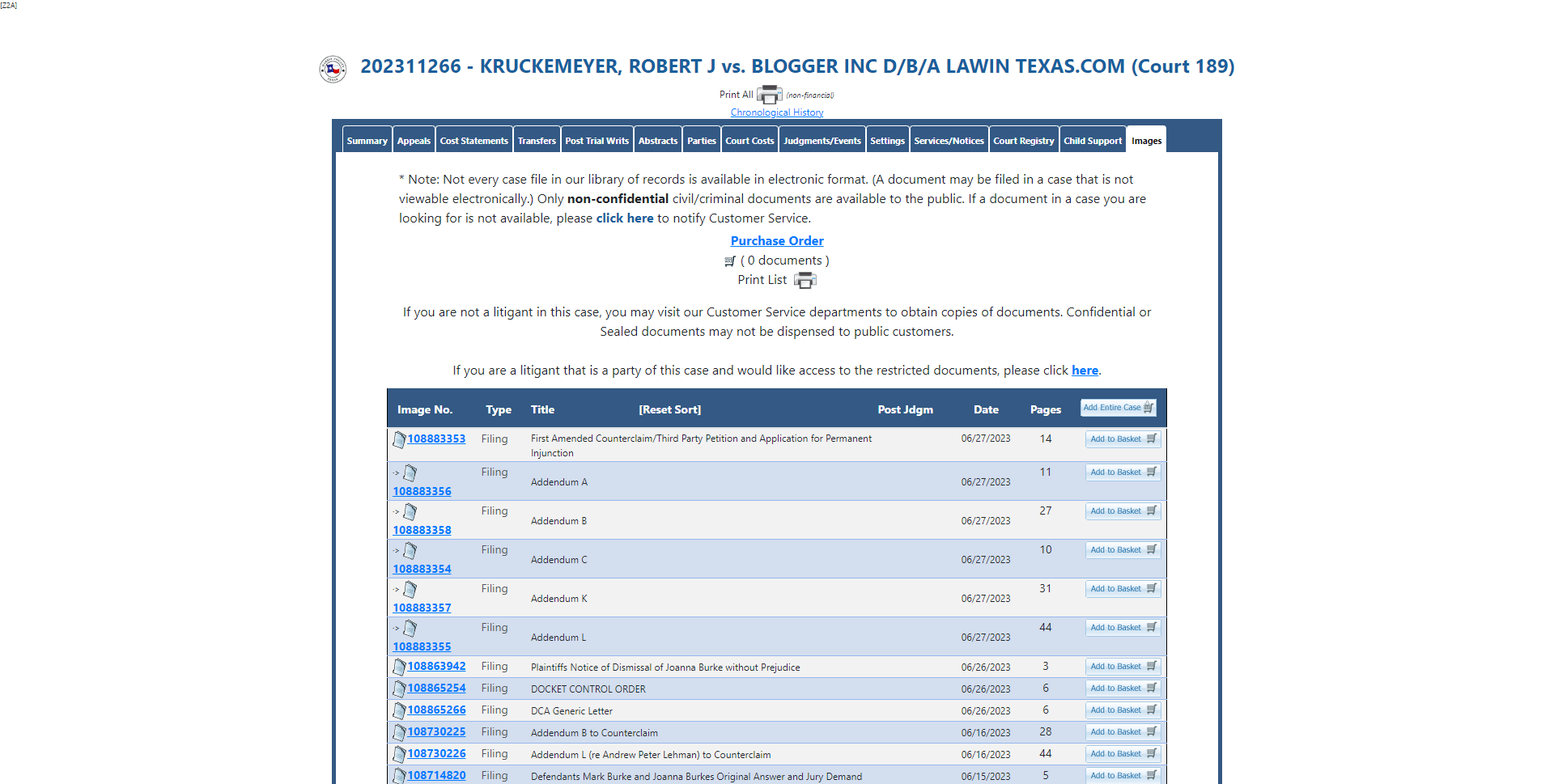1554x784 pixels.
Task: Click the 'here' restricted documents access link
Action: (1085, 371)
